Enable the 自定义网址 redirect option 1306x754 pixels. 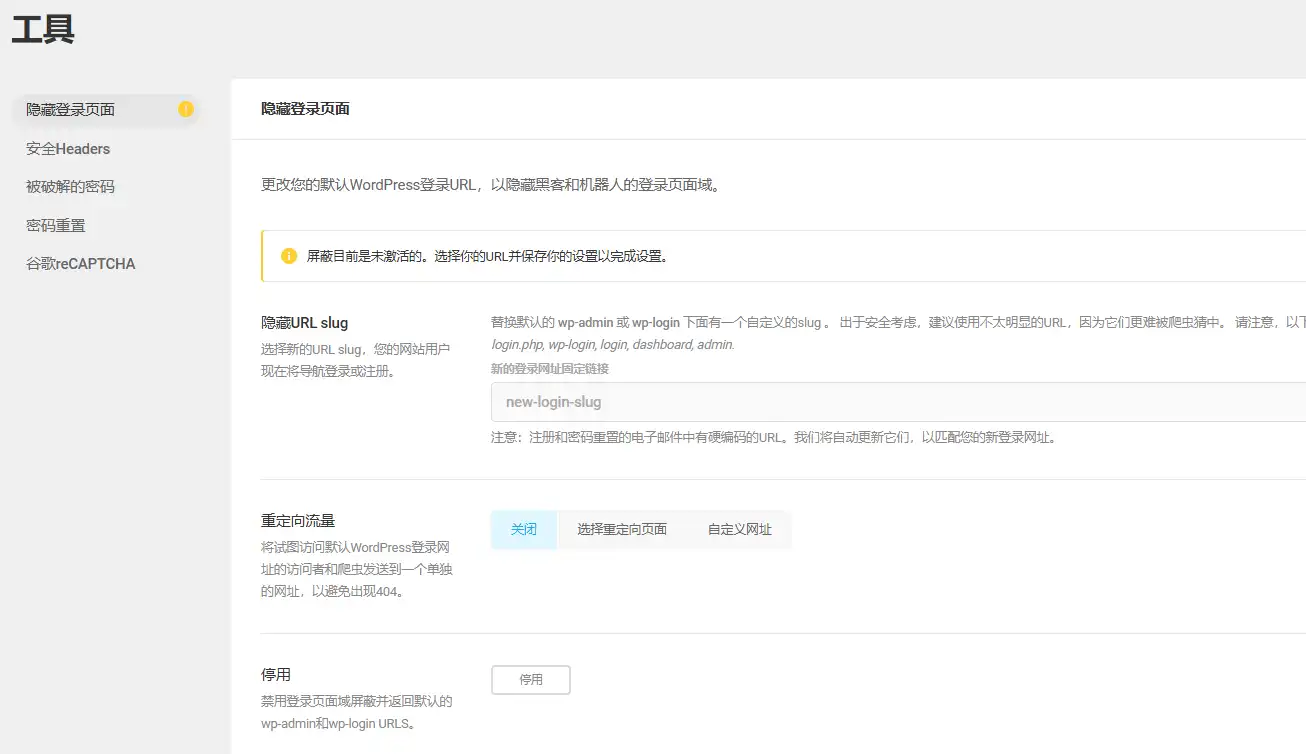pyautogui.click(x=740, y=529)
